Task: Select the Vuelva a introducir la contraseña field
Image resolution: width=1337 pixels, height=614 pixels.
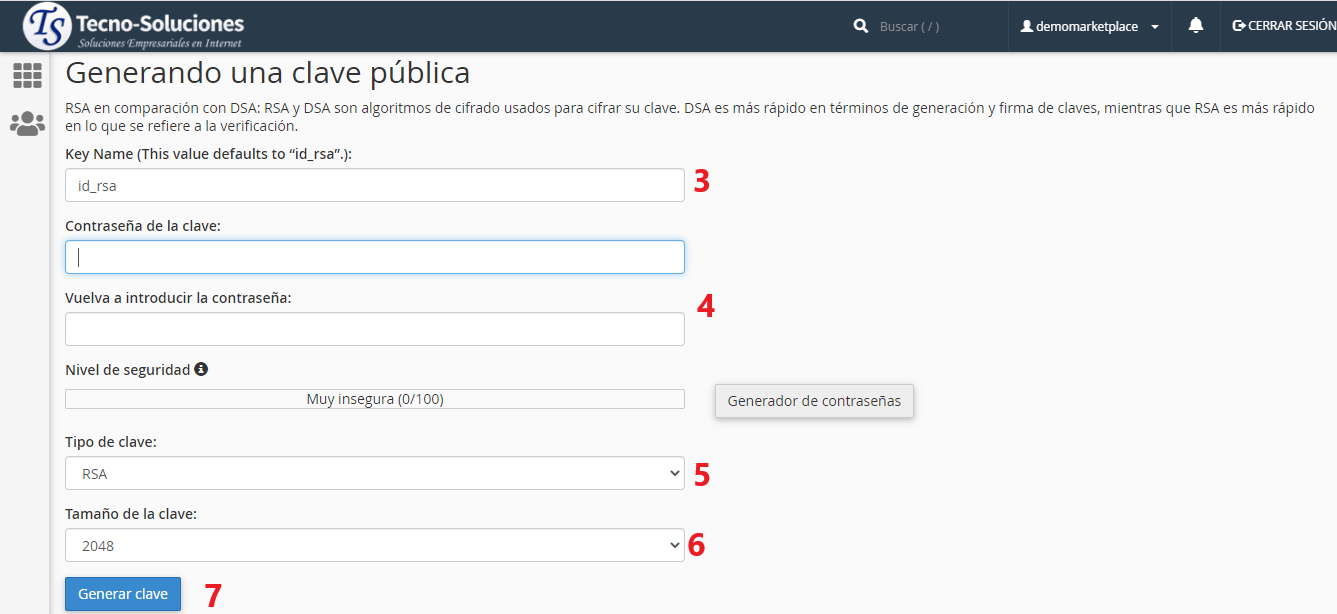Action: pyautogui.click(x=374, y=329)
